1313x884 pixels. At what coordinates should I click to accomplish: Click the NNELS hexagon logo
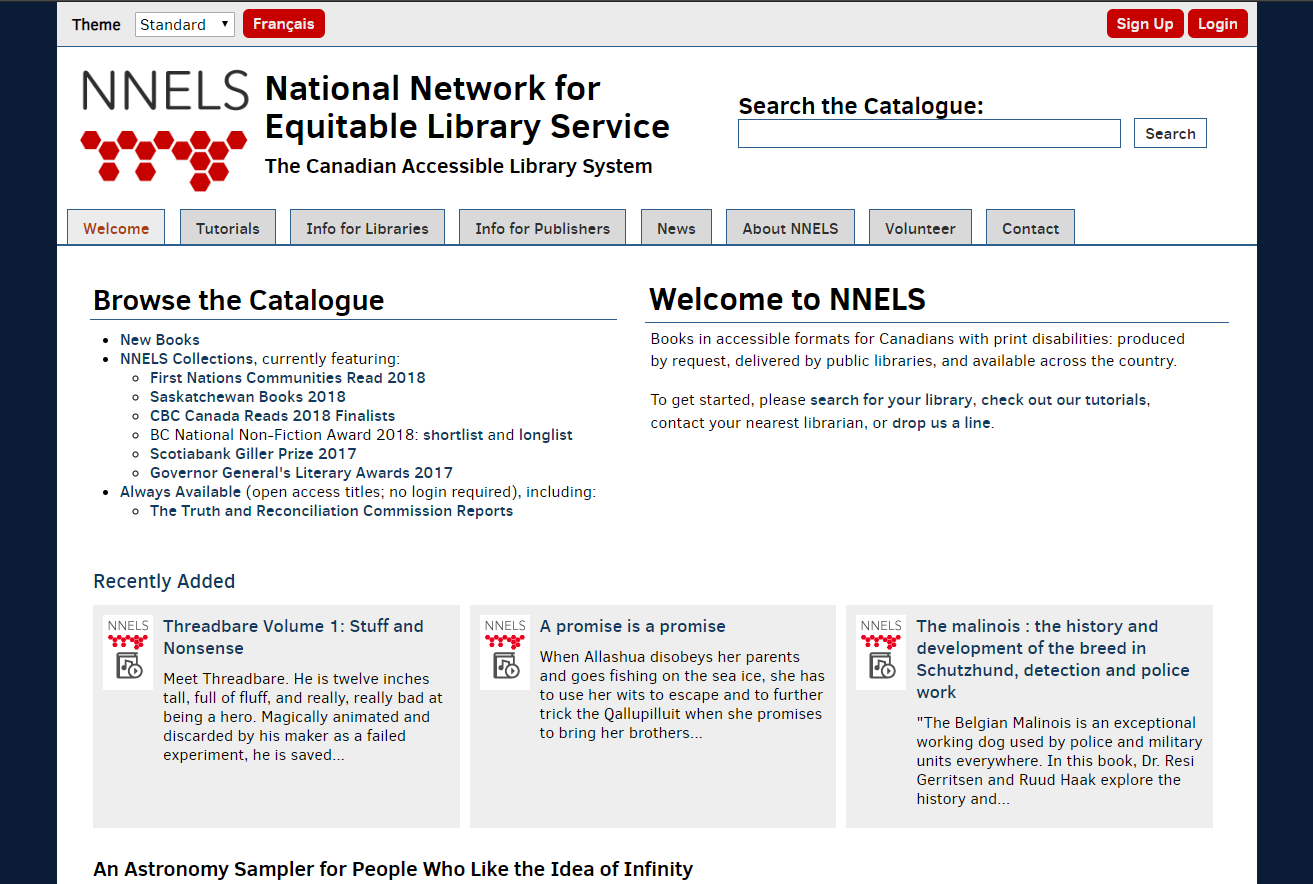point(164,130)
